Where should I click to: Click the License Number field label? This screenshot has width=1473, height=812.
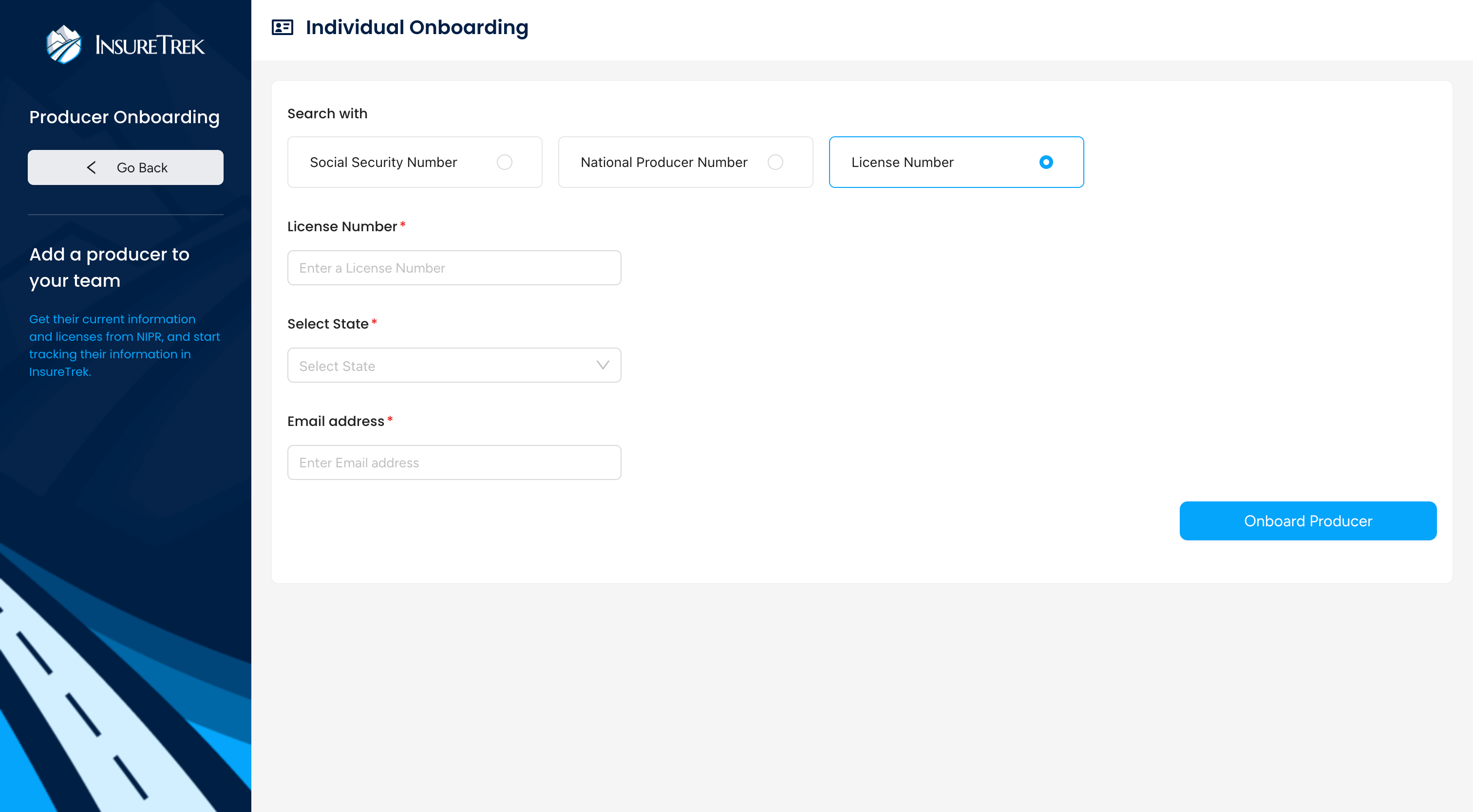click(x=341, y=227)
